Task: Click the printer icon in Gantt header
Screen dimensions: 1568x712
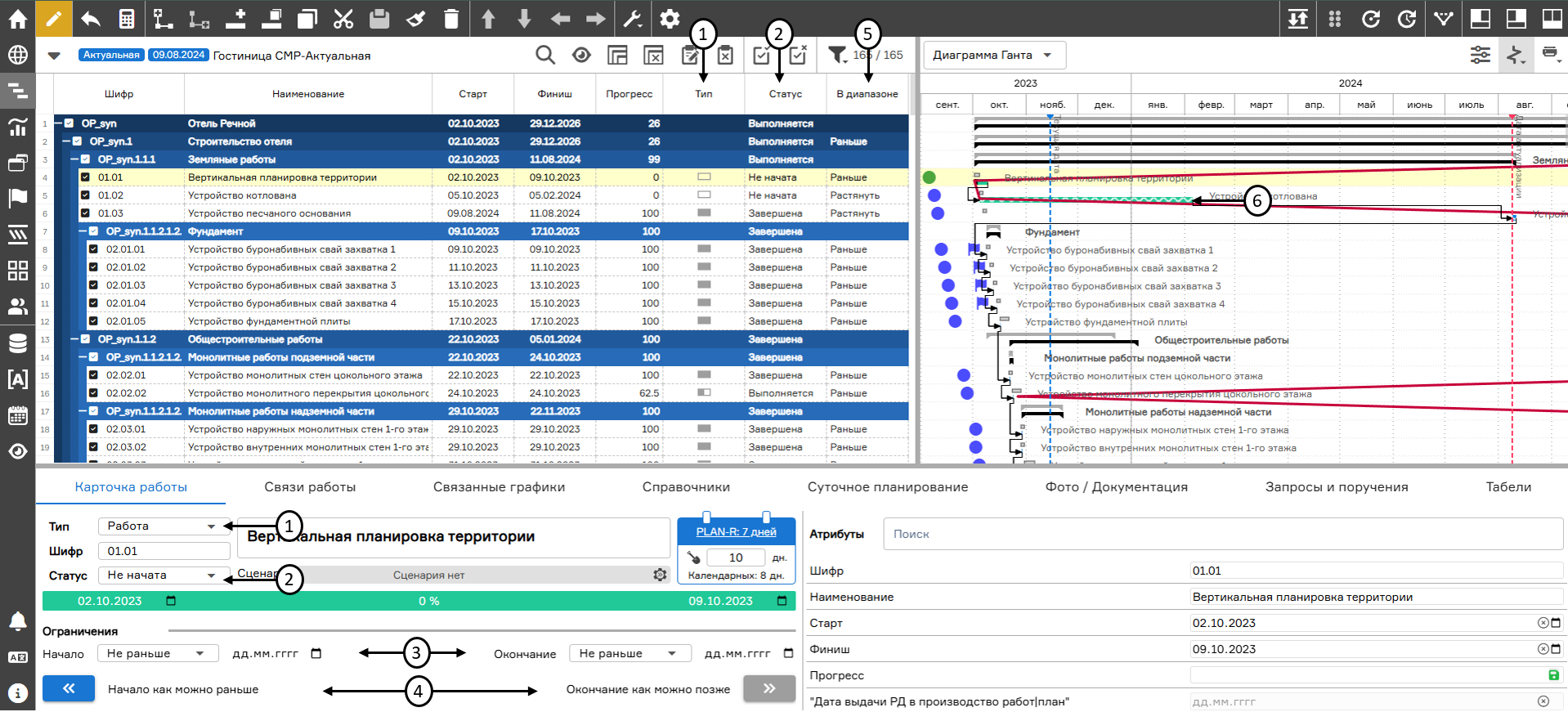Action: click(x=1551, y=54)
